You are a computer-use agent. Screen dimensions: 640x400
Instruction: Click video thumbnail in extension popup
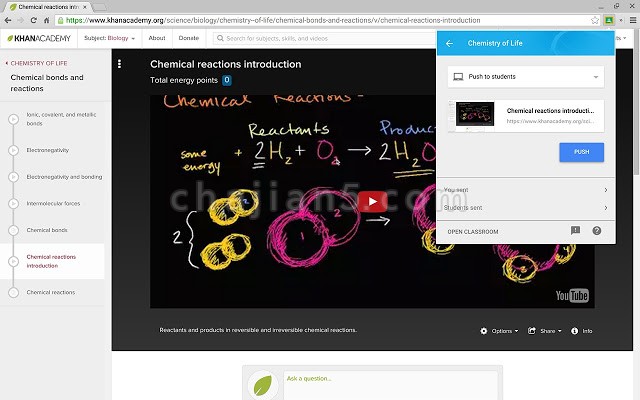coord(475,113)
